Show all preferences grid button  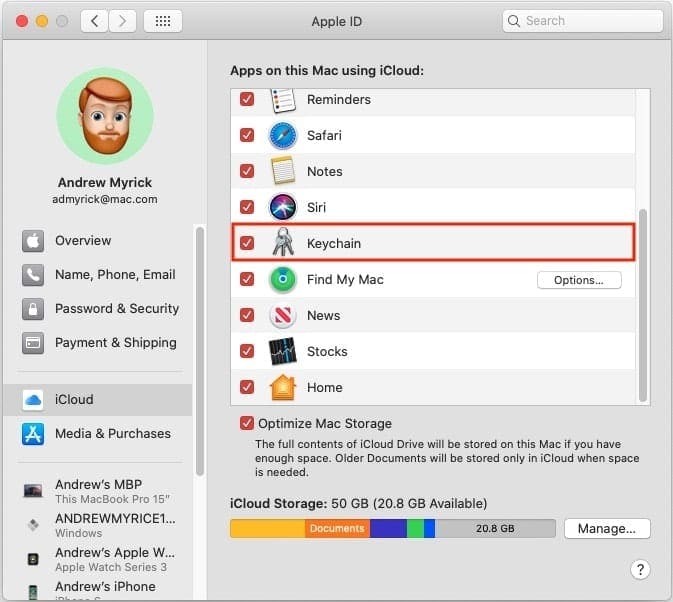tap(163, 20)
